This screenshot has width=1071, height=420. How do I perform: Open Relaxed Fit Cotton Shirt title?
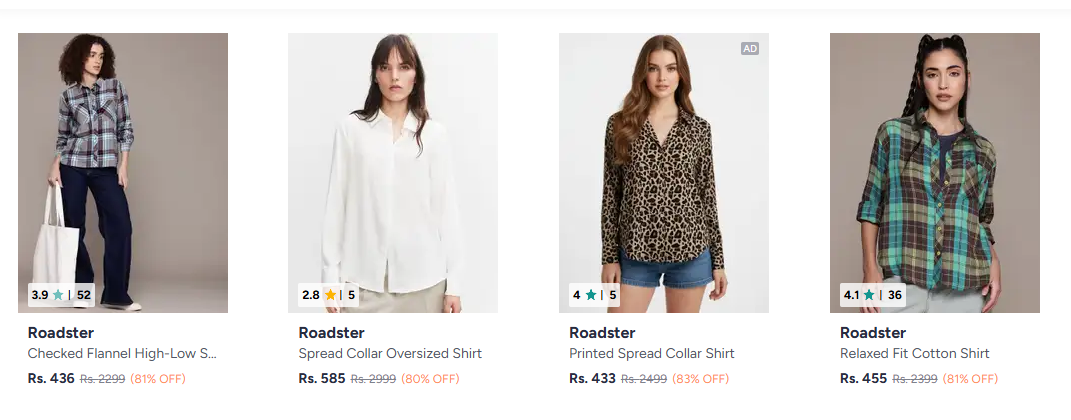915,354
